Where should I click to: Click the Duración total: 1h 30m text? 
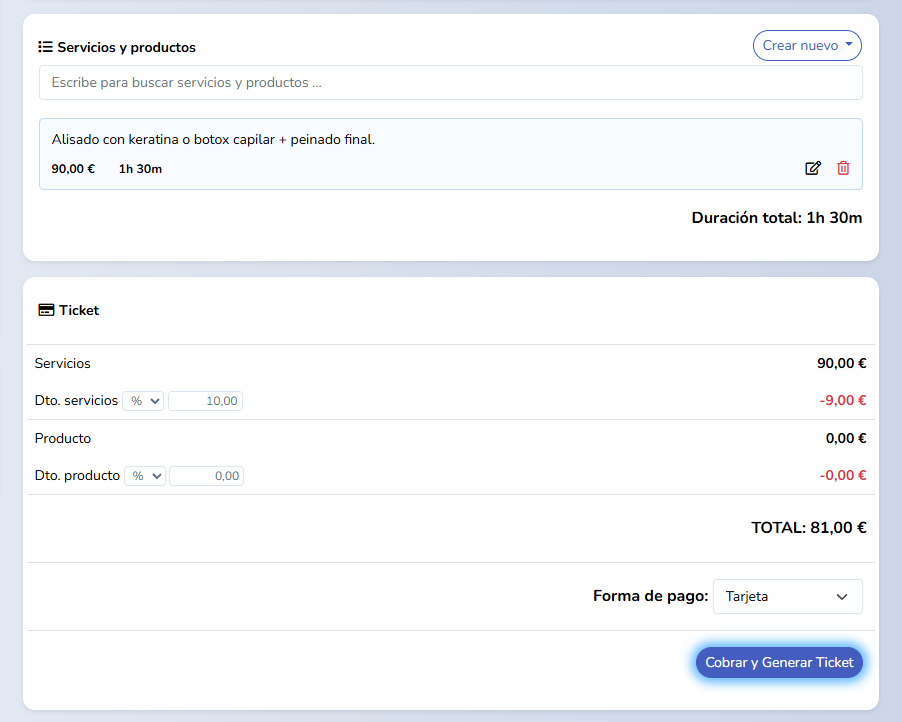point(776,217)
